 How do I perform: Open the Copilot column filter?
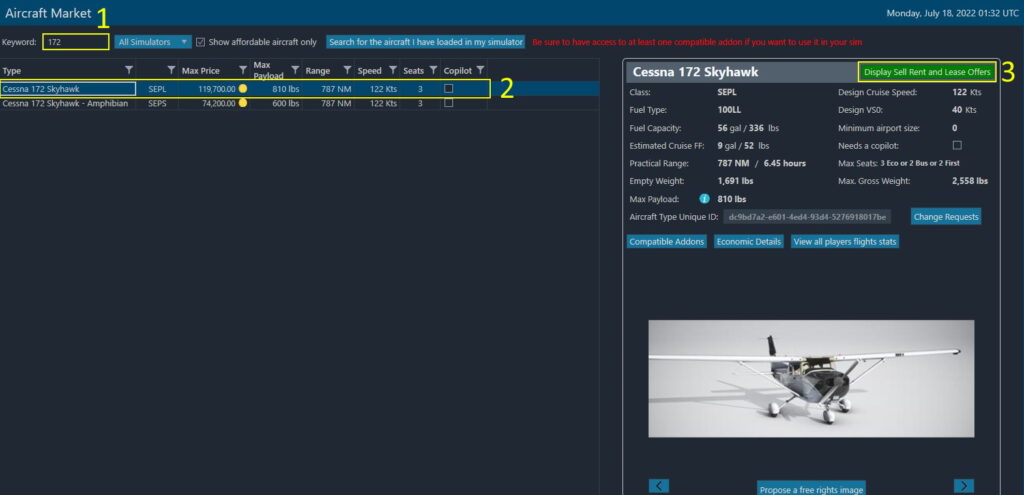[480, 71]
